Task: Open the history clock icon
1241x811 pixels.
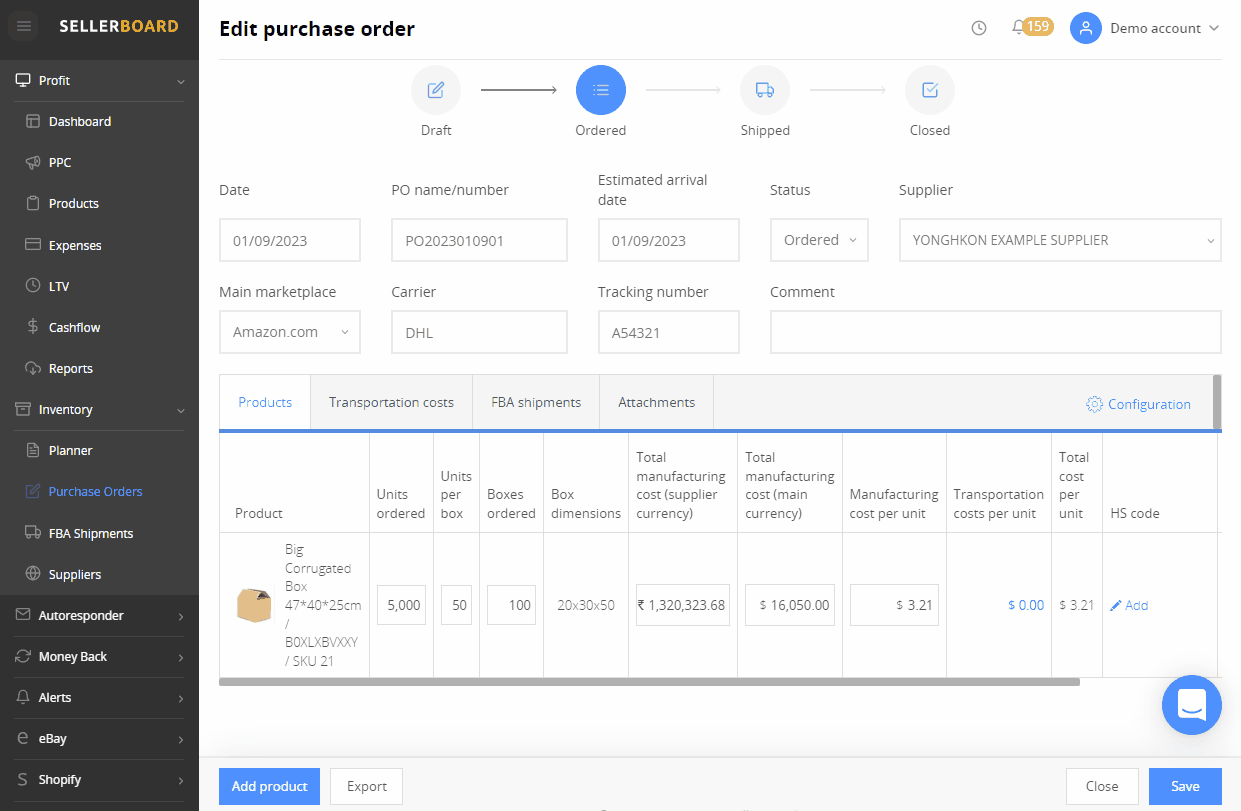Action: pyautogui.click(x=979, y=28)
